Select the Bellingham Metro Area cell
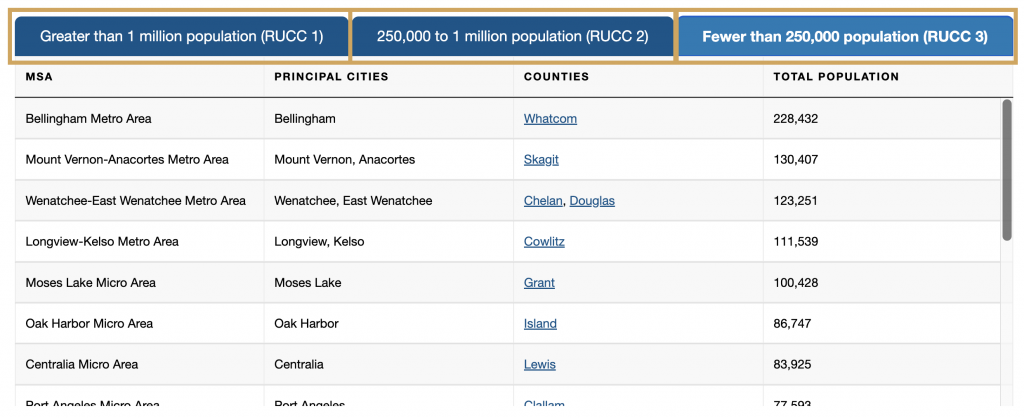 pyautogui.click(x=140, y=119)
